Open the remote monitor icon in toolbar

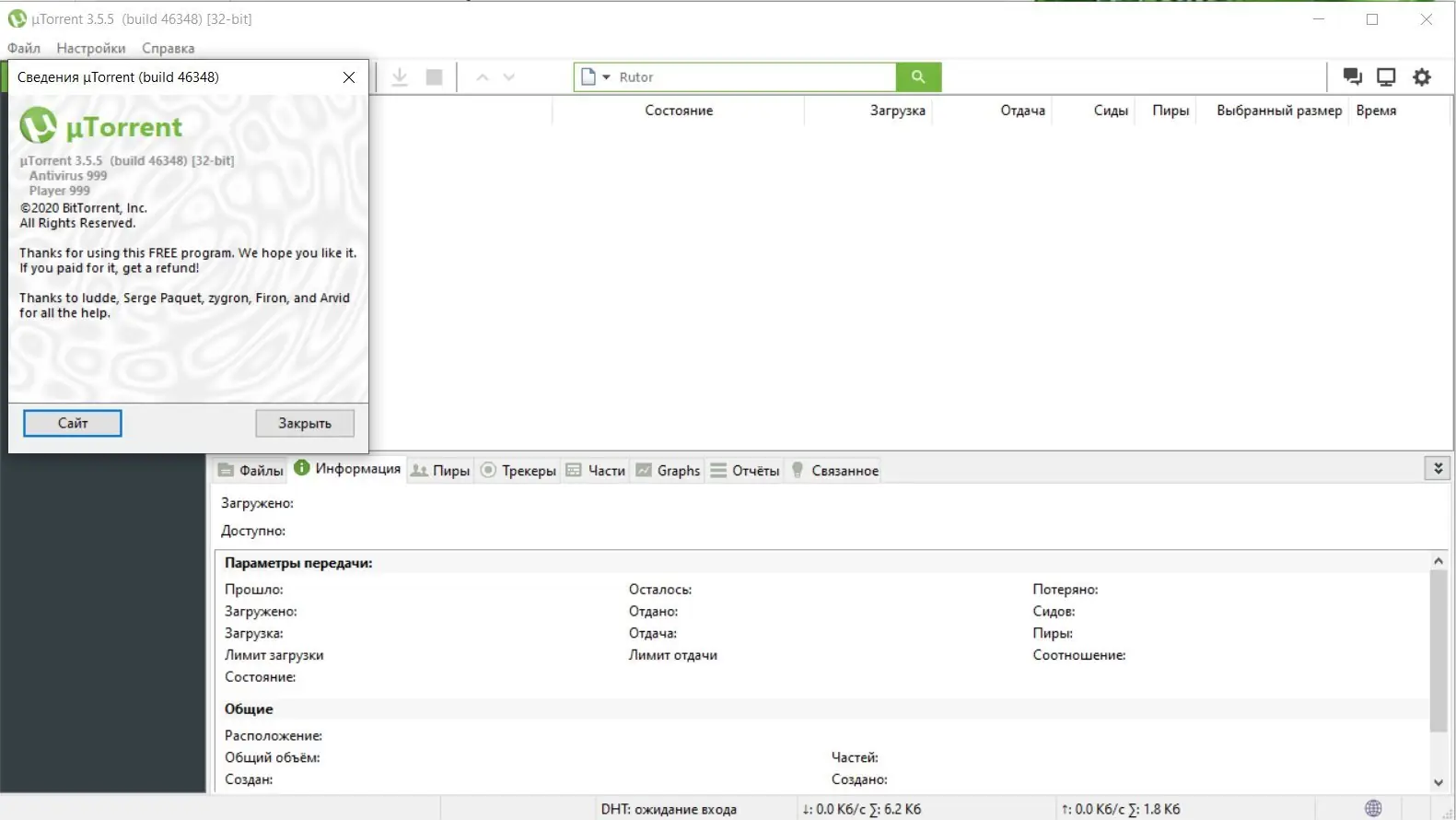[x=1386, y=77]
